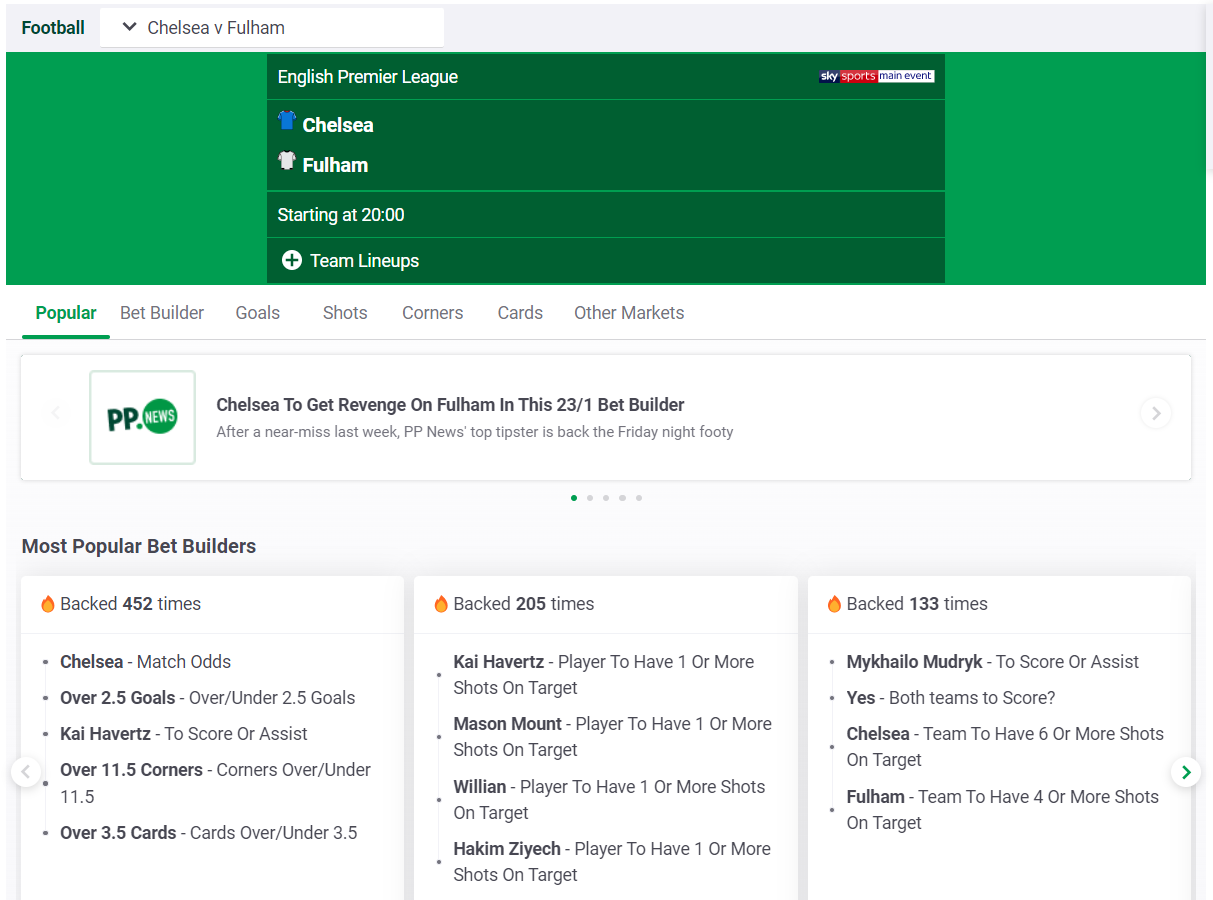Click Over 11.5 Corners selection
This screenshot has width=1213, height=900.
(215, 783)
